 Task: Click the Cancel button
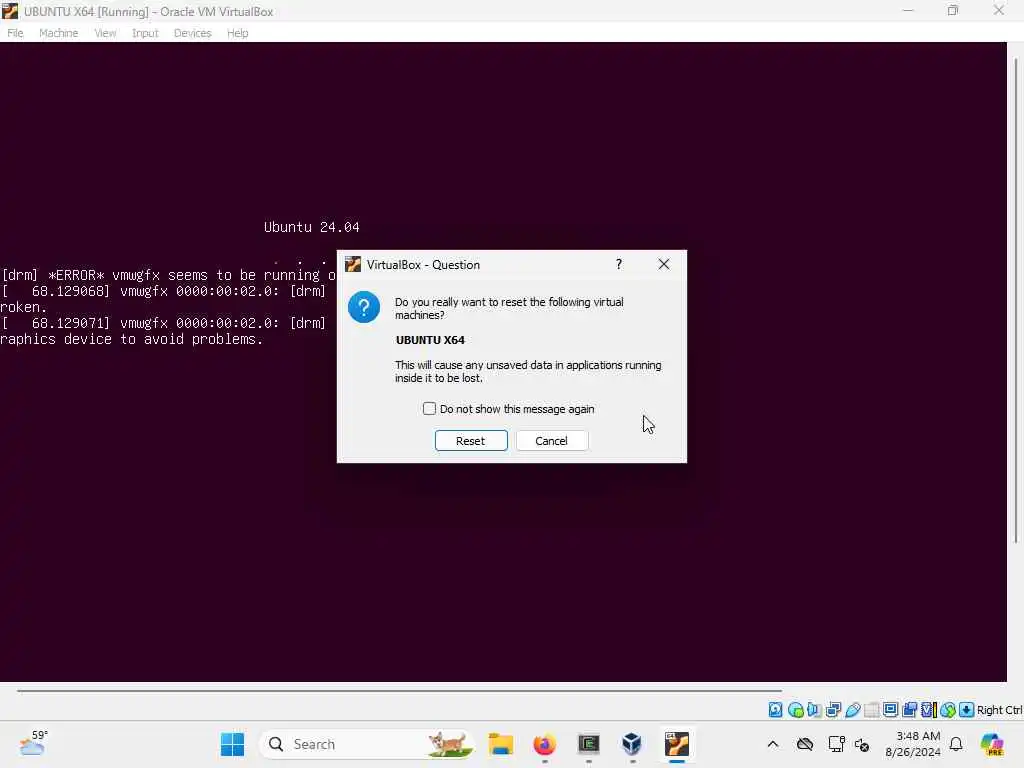coord(552,441)
